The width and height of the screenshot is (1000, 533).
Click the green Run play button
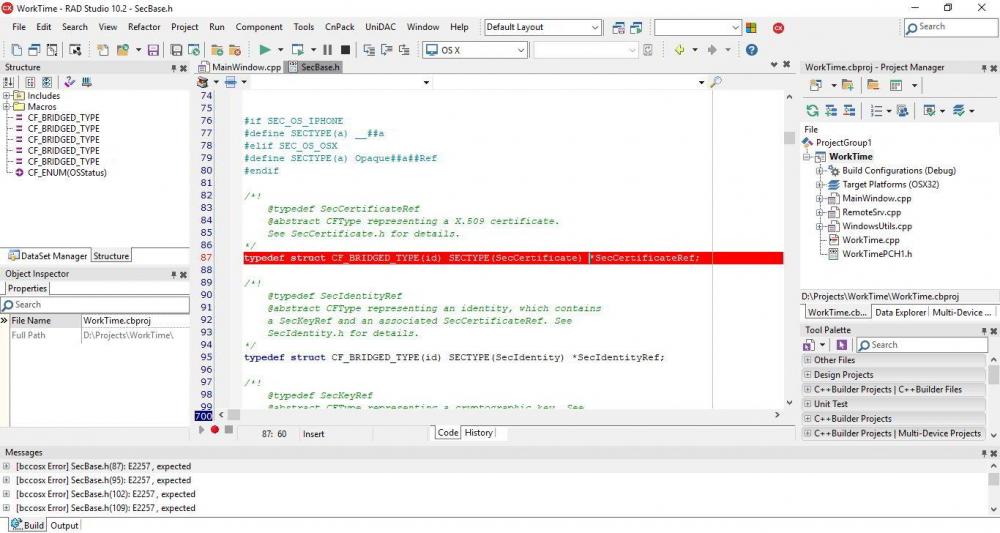coord(265,50)
